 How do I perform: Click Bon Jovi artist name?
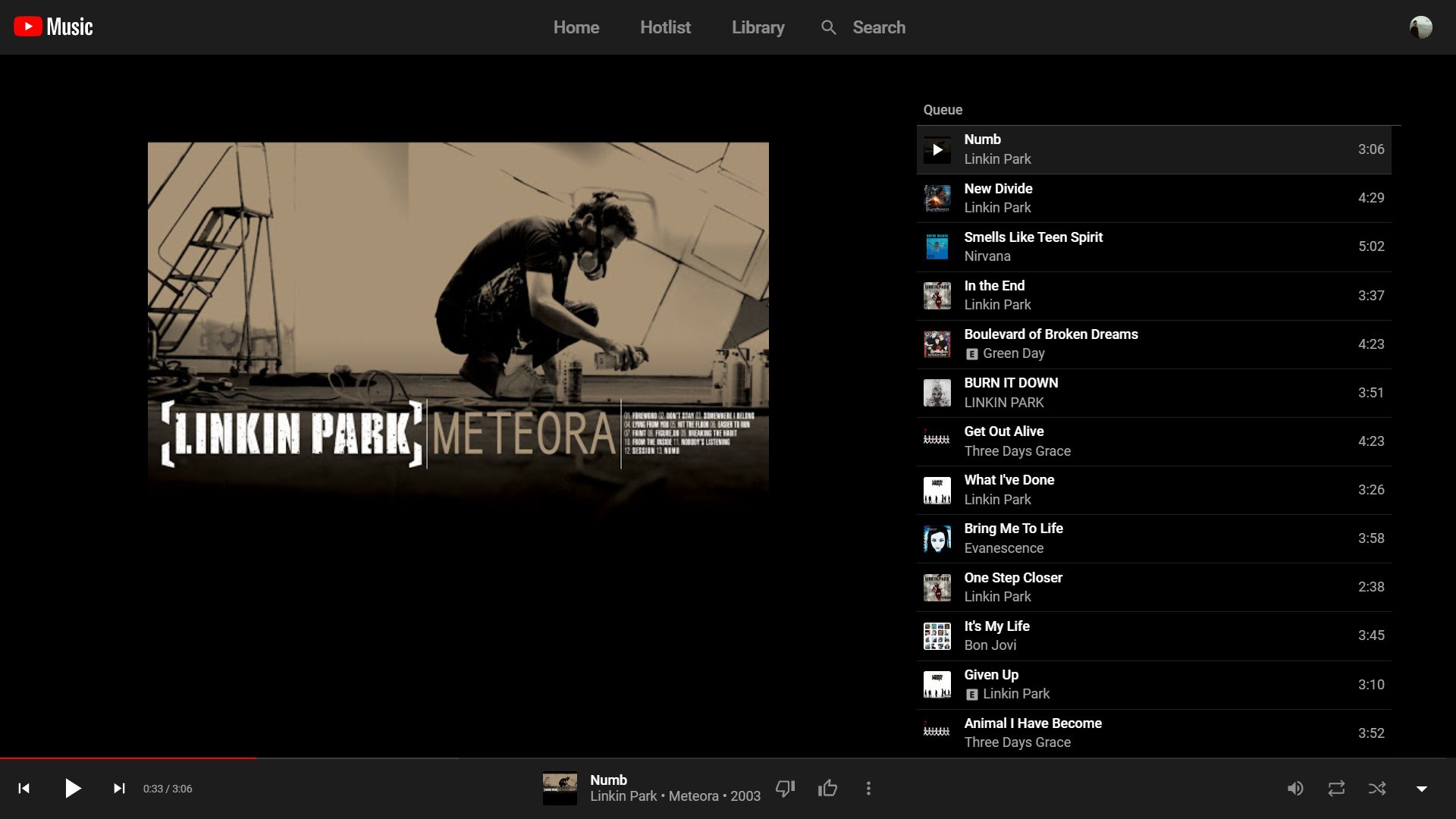point(990,645)
